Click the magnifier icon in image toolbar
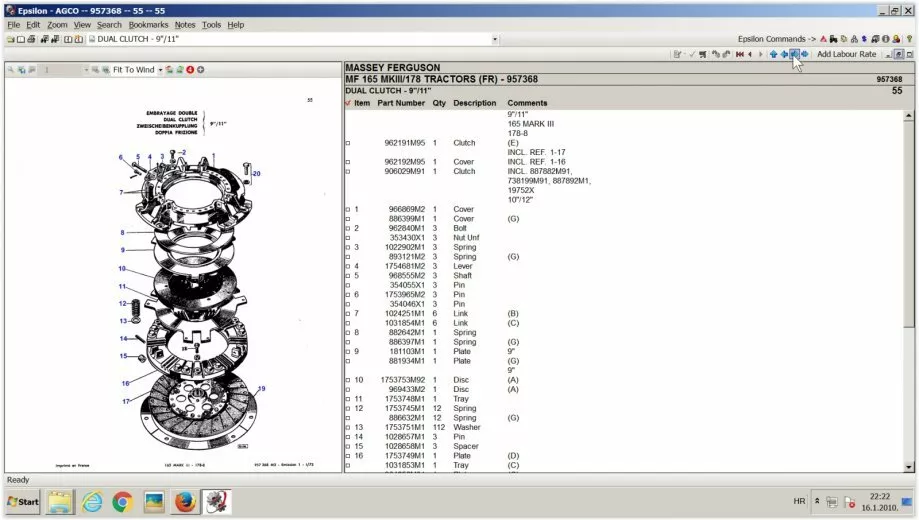This screenshot has height=520, width=919. (x=11, y=70)
